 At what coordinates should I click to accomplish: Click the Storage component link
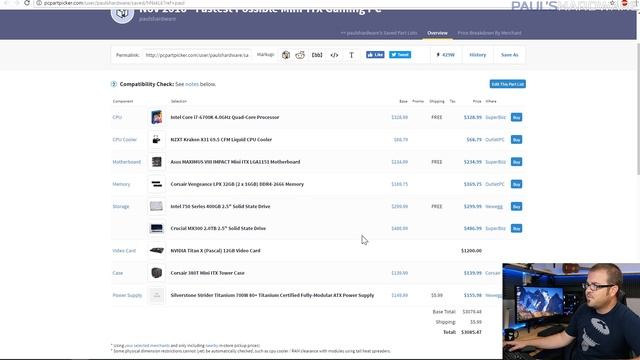pos(121,207)
